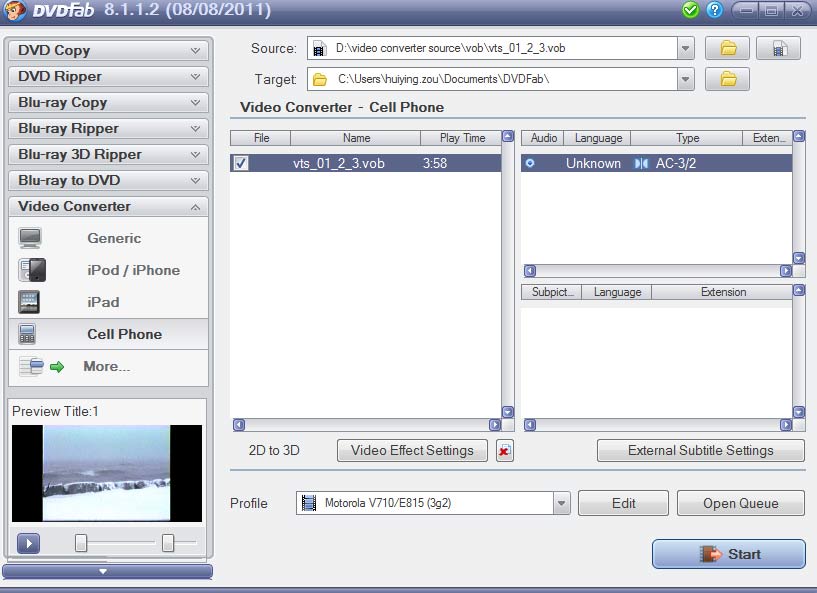Select Generic converter mode

[x=114, y=238]
